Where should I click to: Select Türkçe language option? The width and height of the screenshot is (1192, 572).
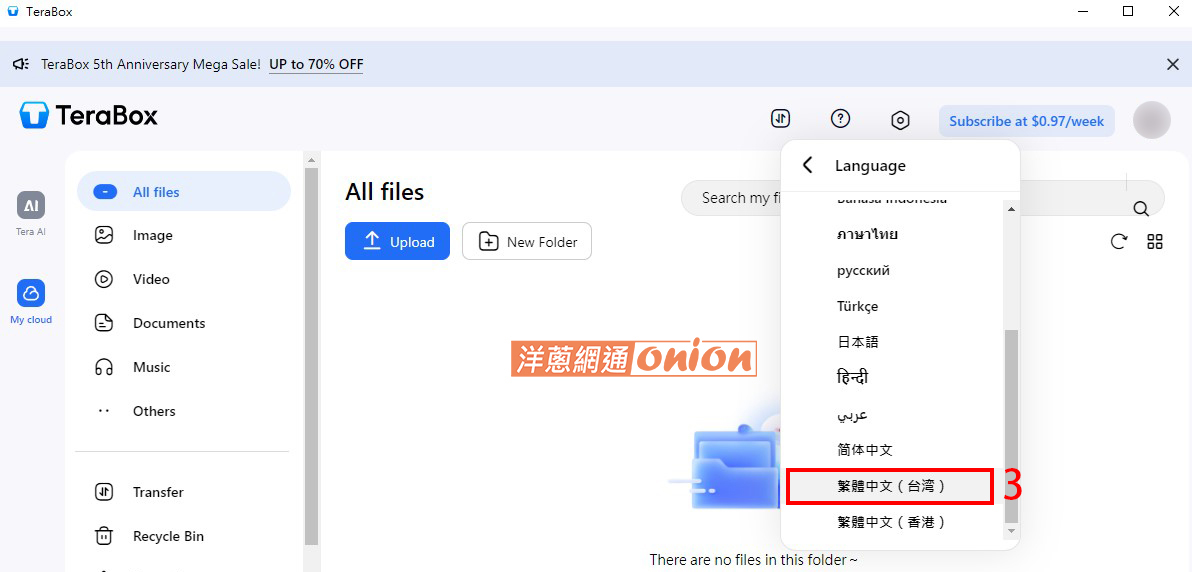point(858,307)
